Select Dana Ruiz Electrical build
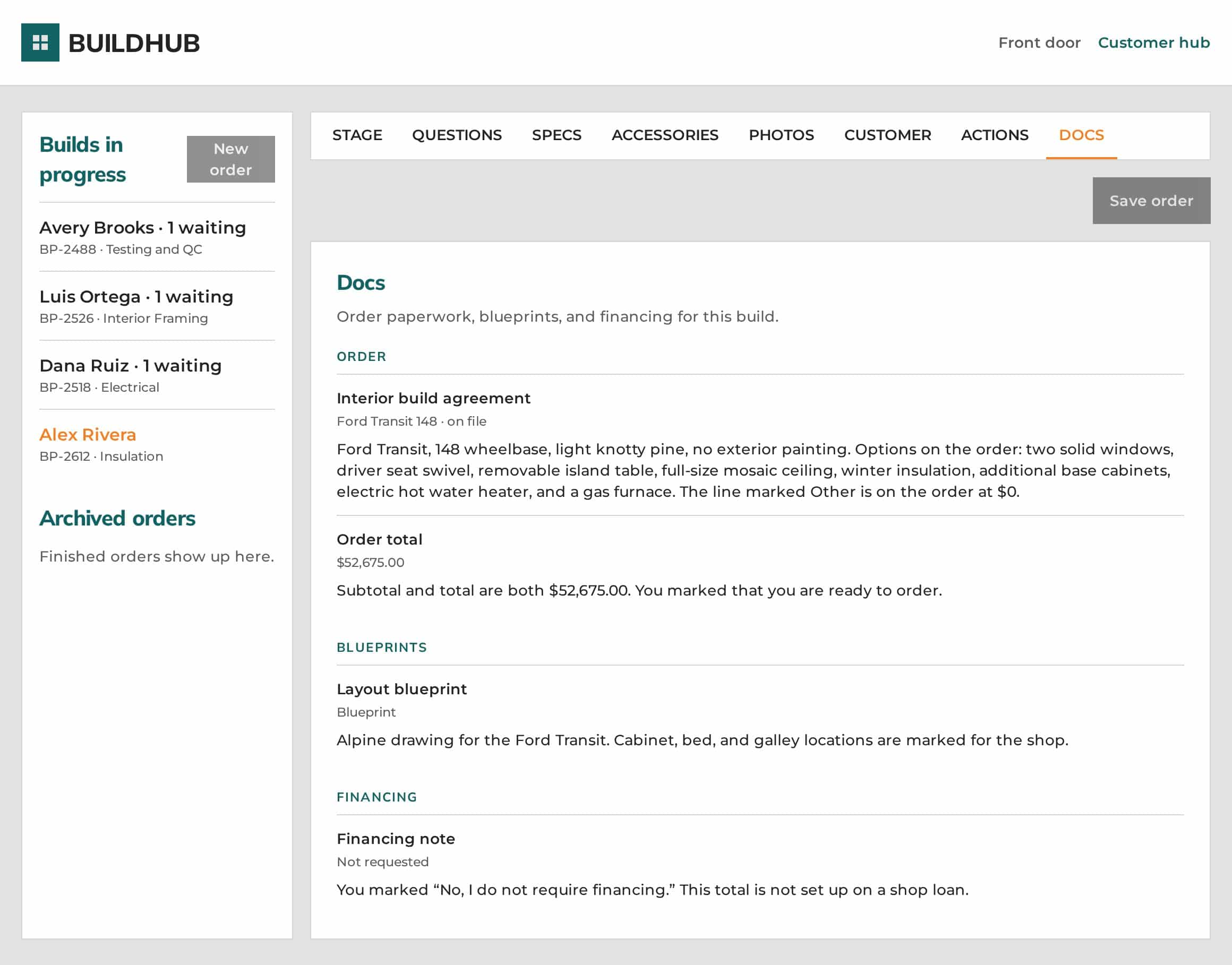 pyautogui.click(x=157, y=375)
